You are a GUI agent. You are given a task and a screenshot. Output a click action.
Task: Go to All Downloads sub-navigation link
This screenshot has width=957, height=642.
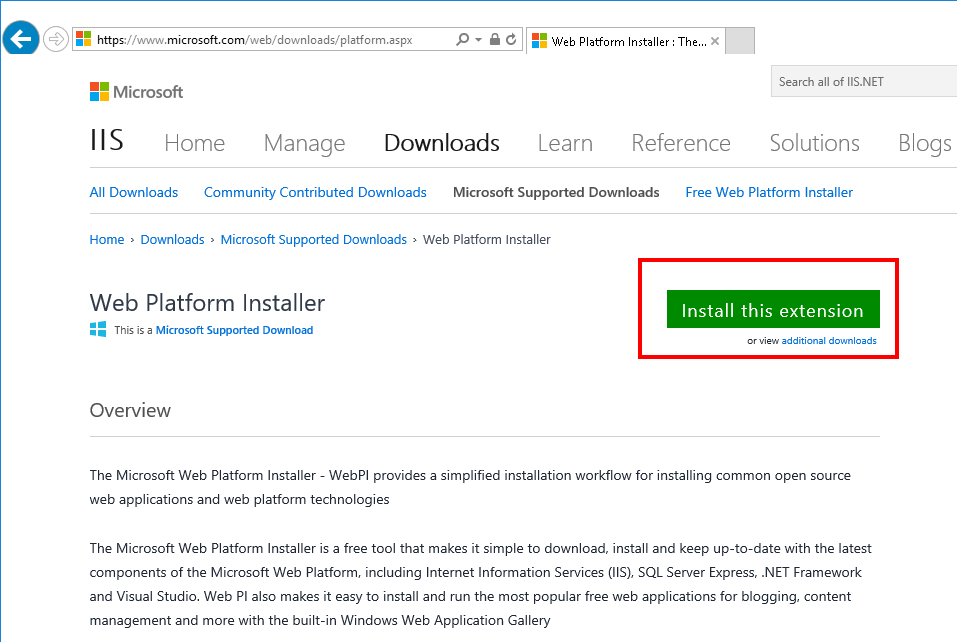tap(134, 192)
